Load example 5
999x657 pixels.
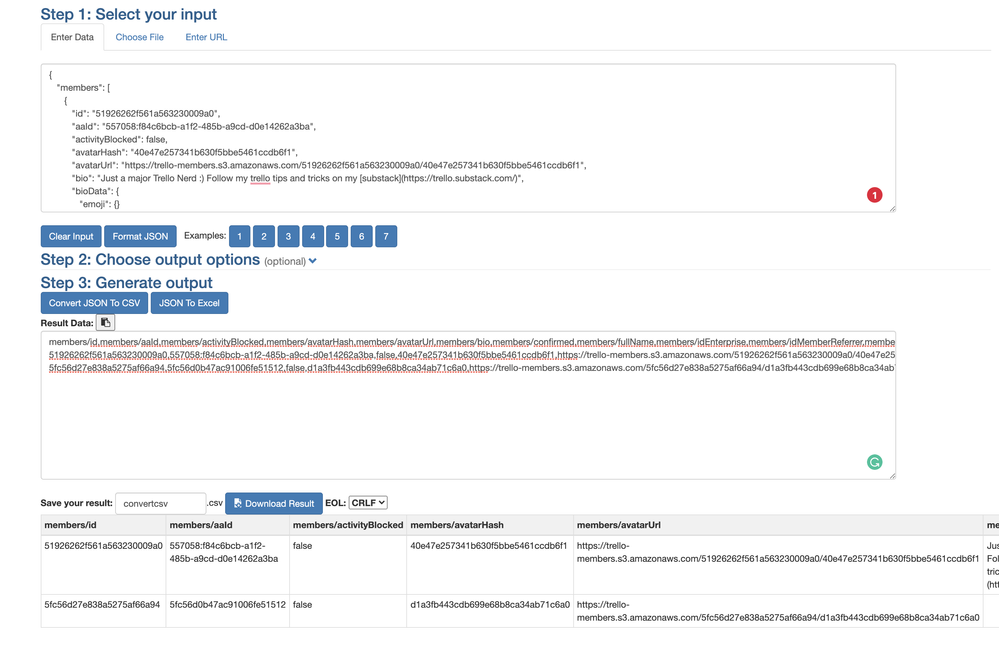337,236
